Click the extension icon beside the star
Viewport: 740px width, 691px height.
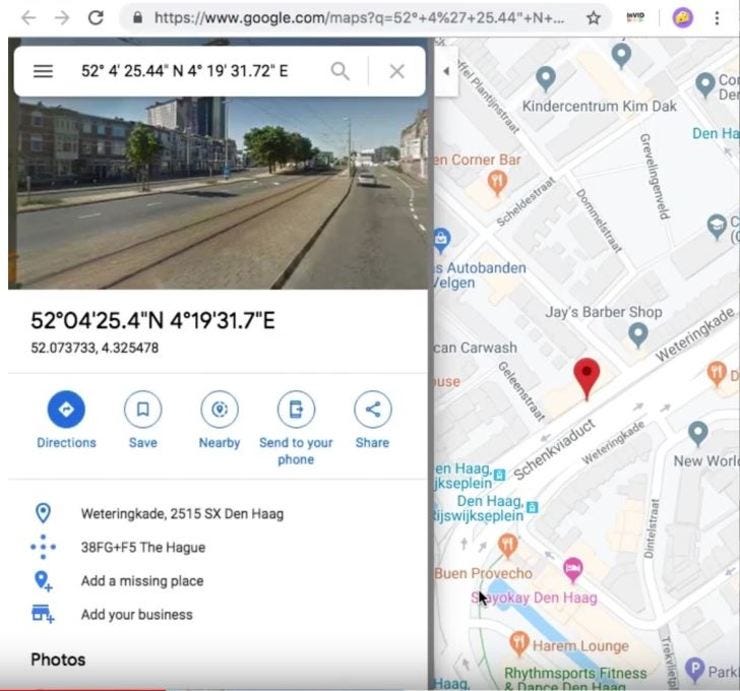click(635, 17)
